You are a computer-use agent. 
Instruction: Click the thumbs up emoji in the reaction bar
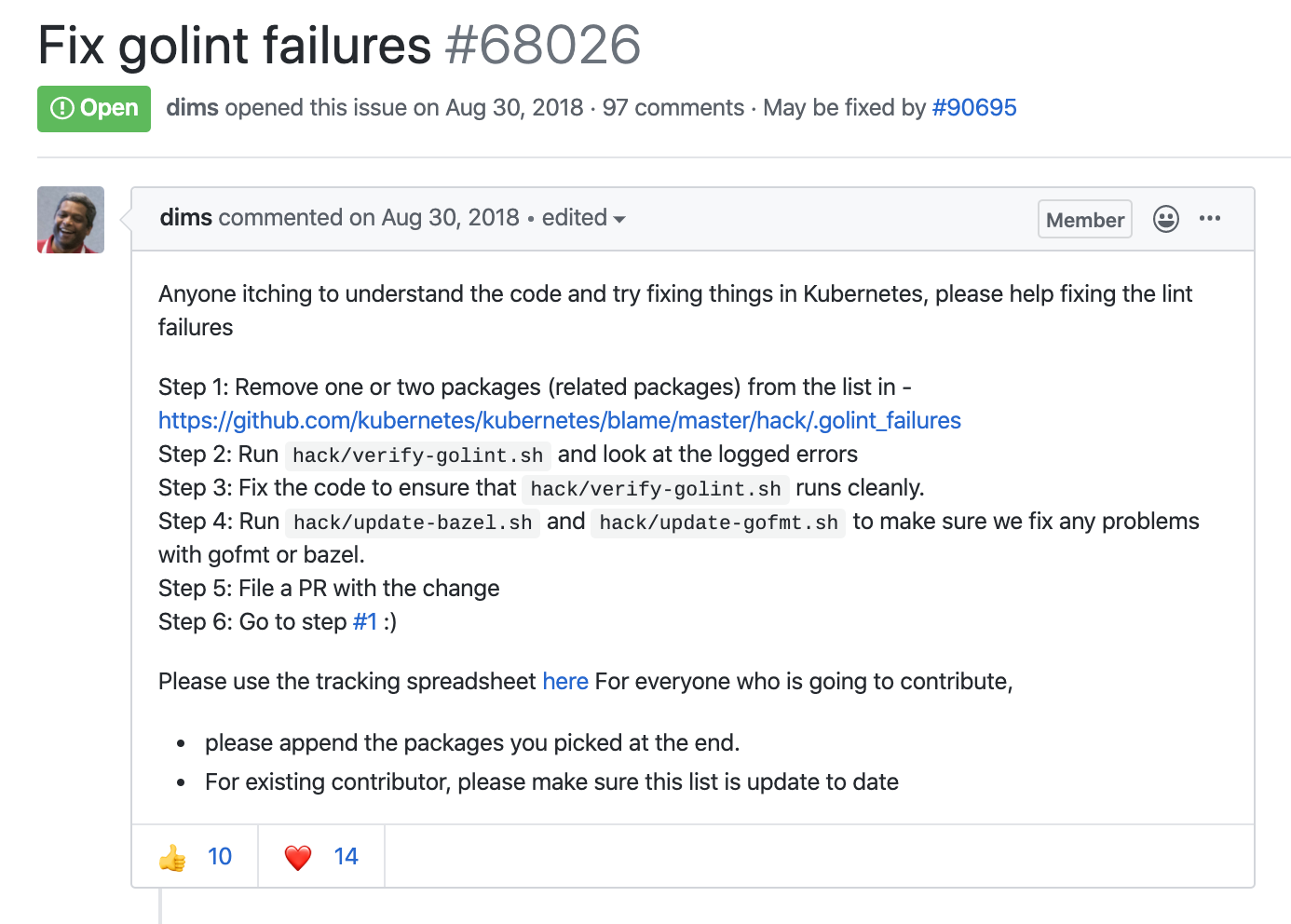click(172, 856)
